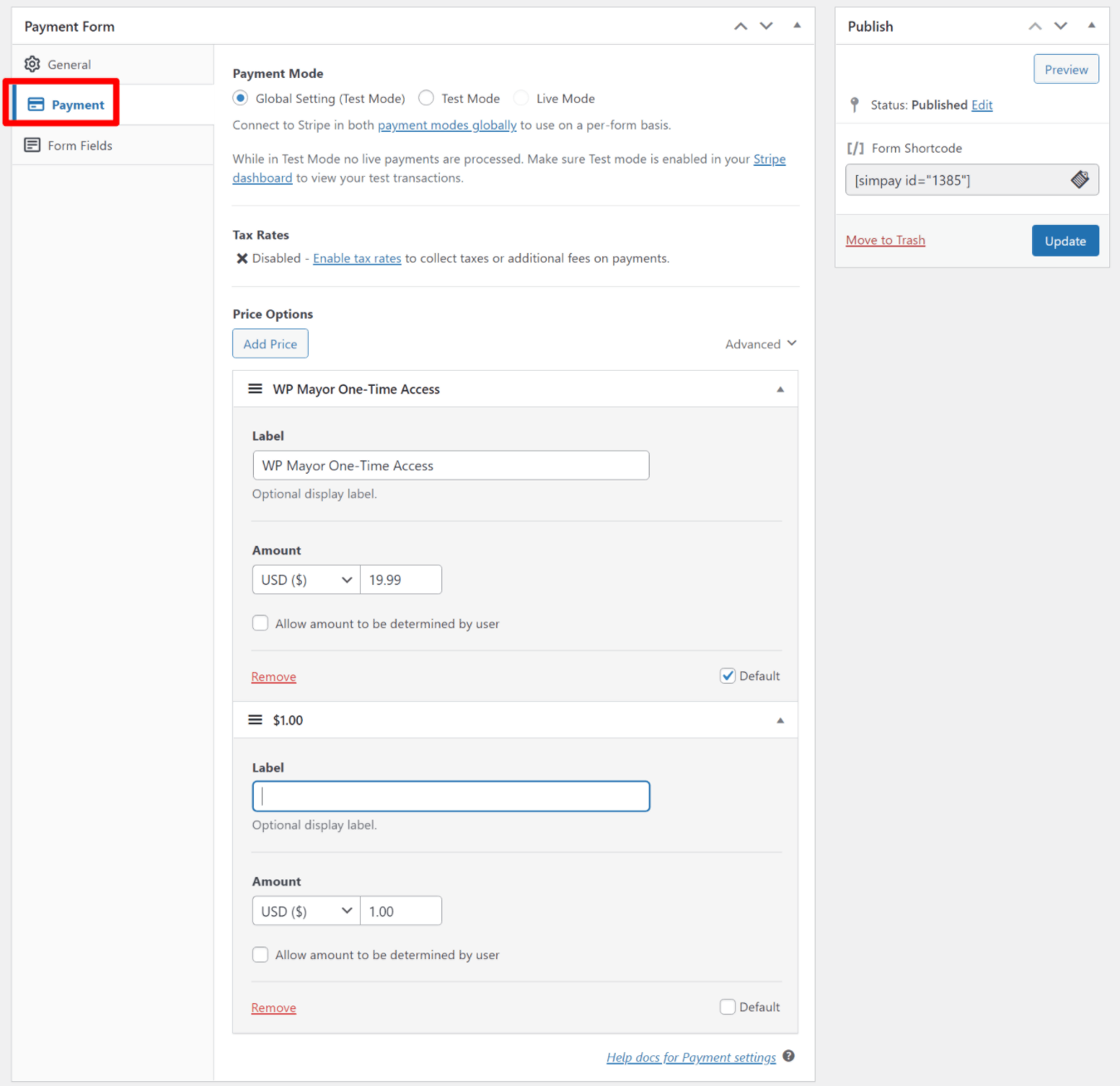Copy shortcode with the clipboard icon

pyautogui.click(x=1080, y=179)
